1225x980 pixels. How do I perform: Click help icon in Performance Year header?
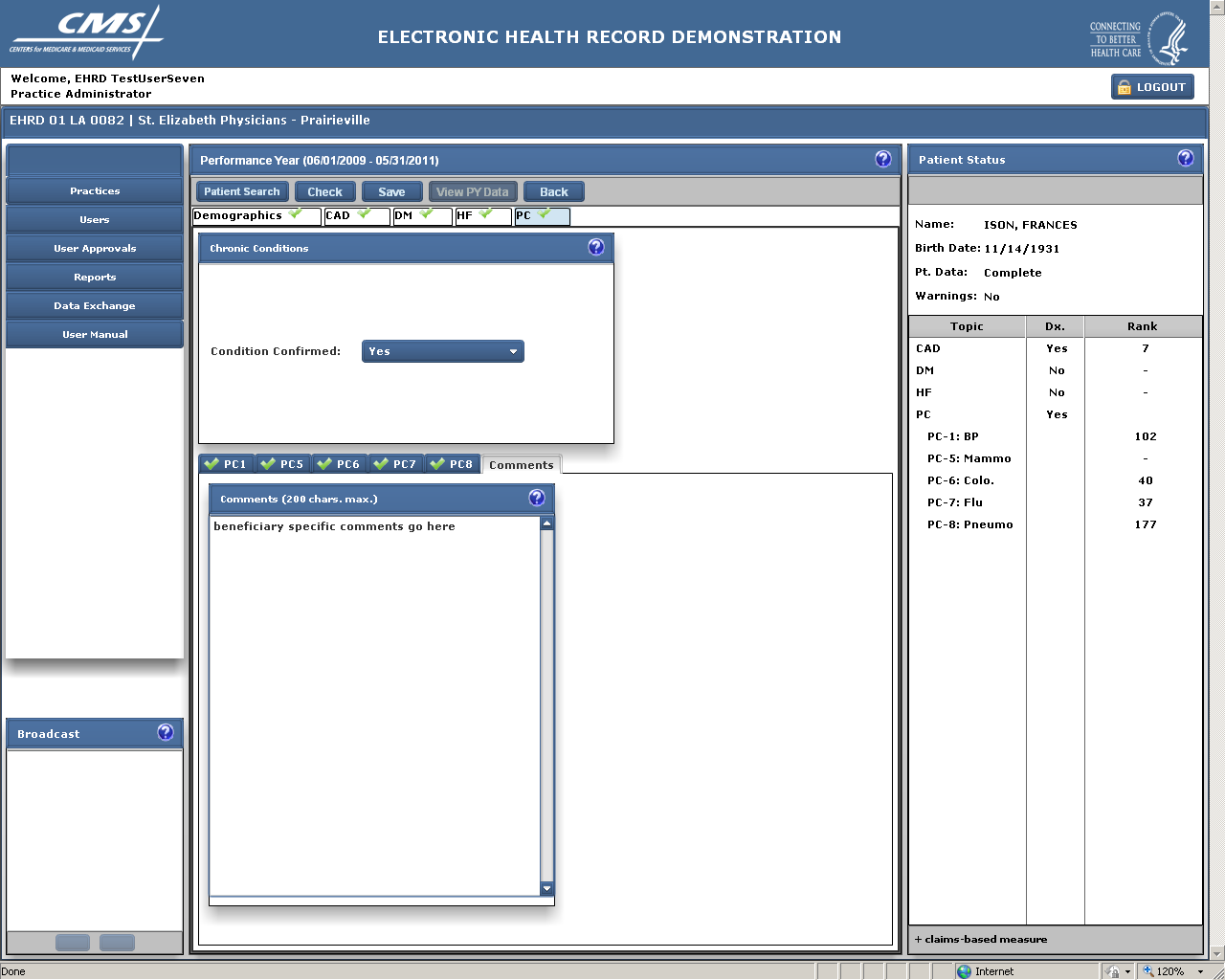882,159
